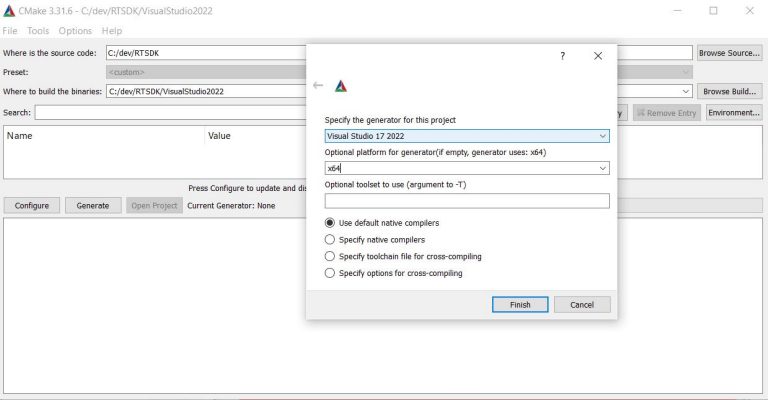Click in the source code path field
The image size is (768, 400).
tap(206, 53)
